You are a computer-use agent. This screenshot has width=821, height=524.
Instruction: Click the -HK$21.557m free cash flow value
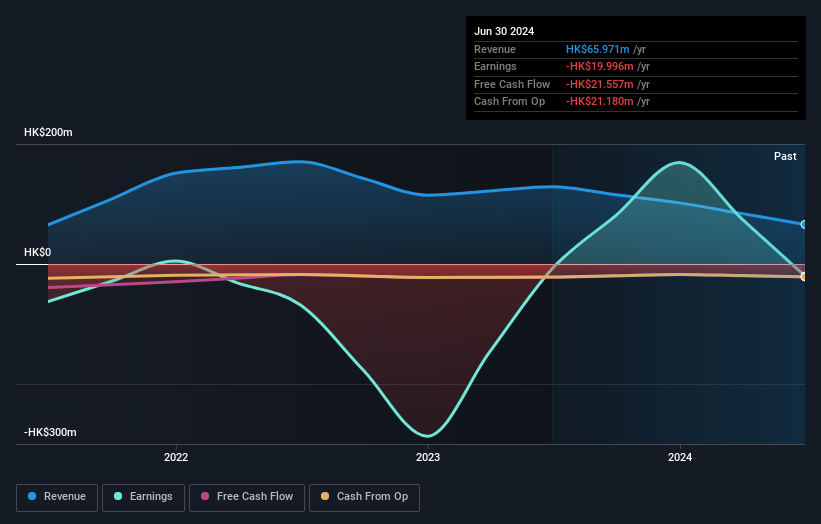click(x=600, y=84)
